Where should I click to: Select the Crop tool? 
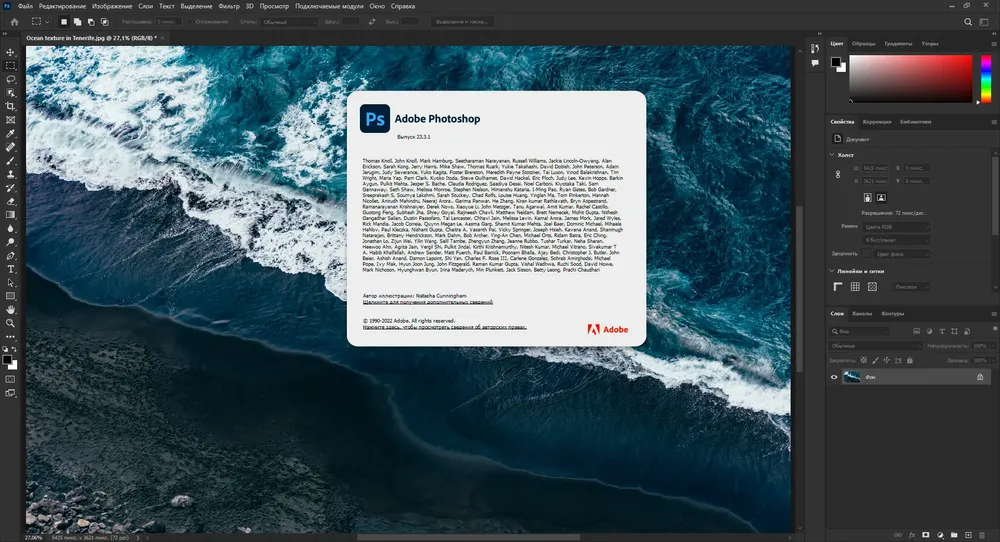click(x=10, y=106)
